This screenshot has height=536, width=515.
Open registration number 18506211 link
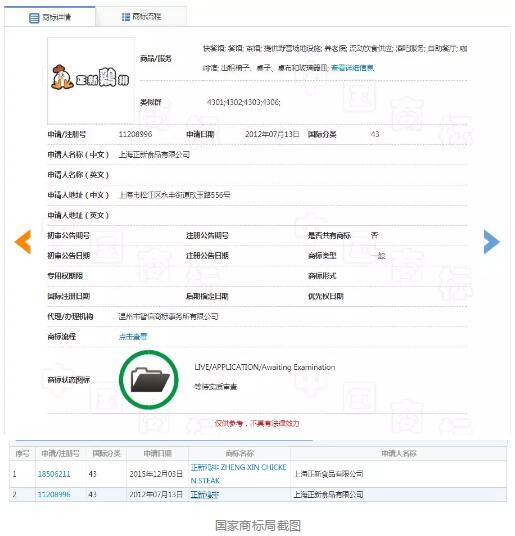(54, 474)
